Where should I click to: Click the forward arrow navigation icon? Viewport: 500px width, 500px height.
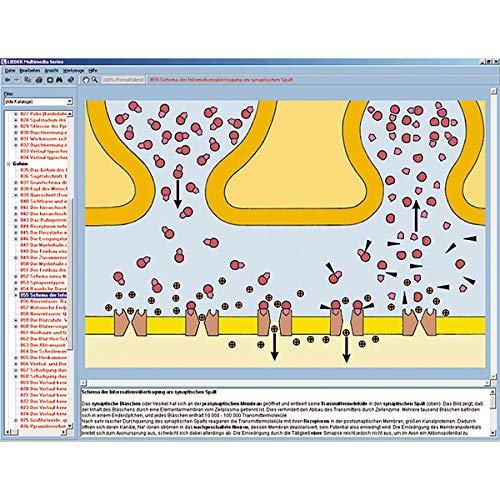[17, 80]
